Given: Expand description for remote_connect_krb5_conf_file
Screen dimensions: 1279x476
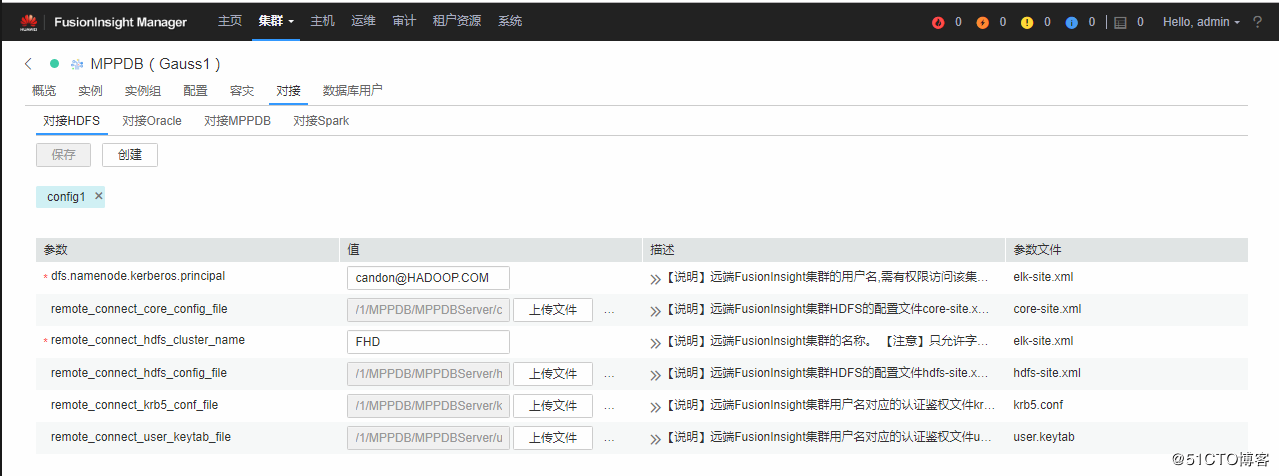Looking at the screenshot, I should (655, 406).
